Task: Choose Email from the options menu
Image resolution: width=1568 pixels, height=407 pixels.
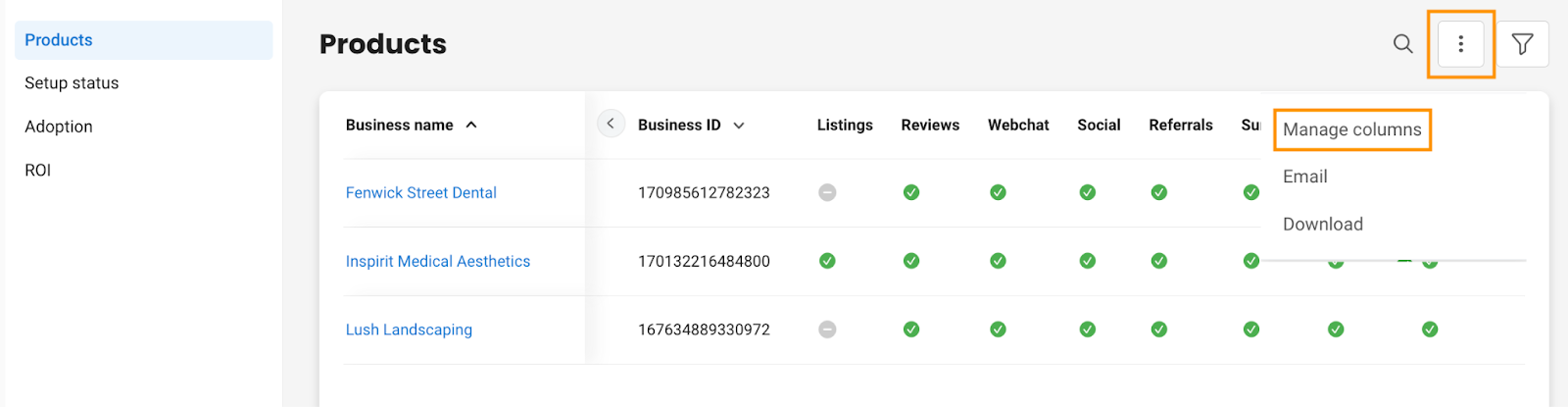Action: click(1304, 177)
